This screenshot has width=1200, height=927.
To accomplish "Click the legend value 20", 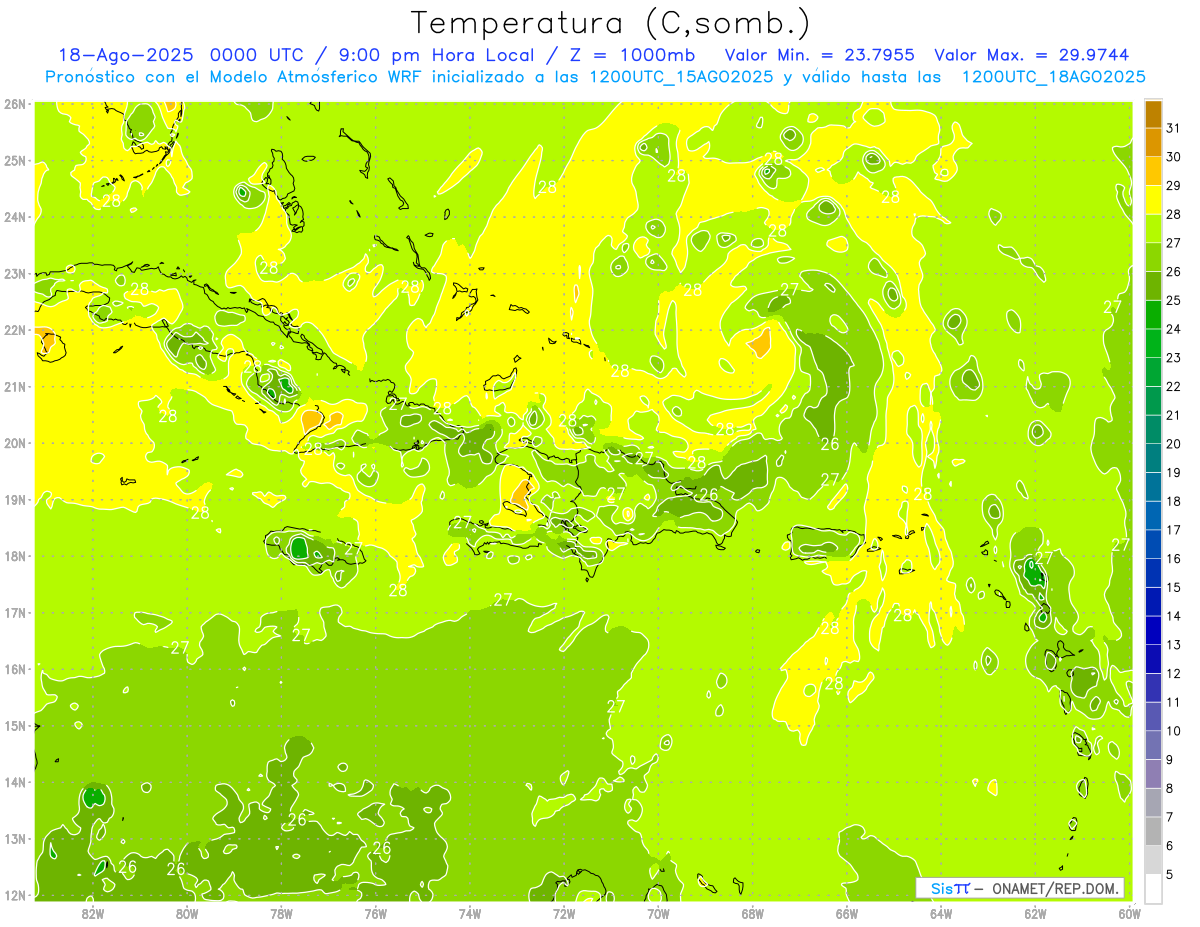I will [1173, 444].
